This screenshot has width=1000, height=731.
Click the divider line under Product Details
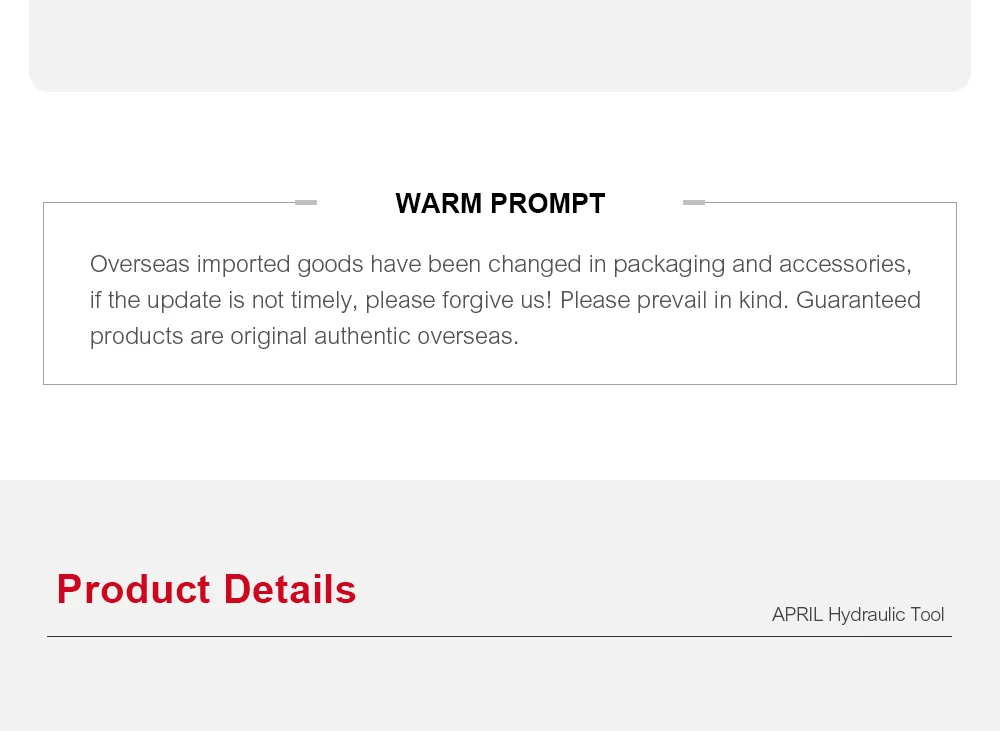(x=499, y=636)
